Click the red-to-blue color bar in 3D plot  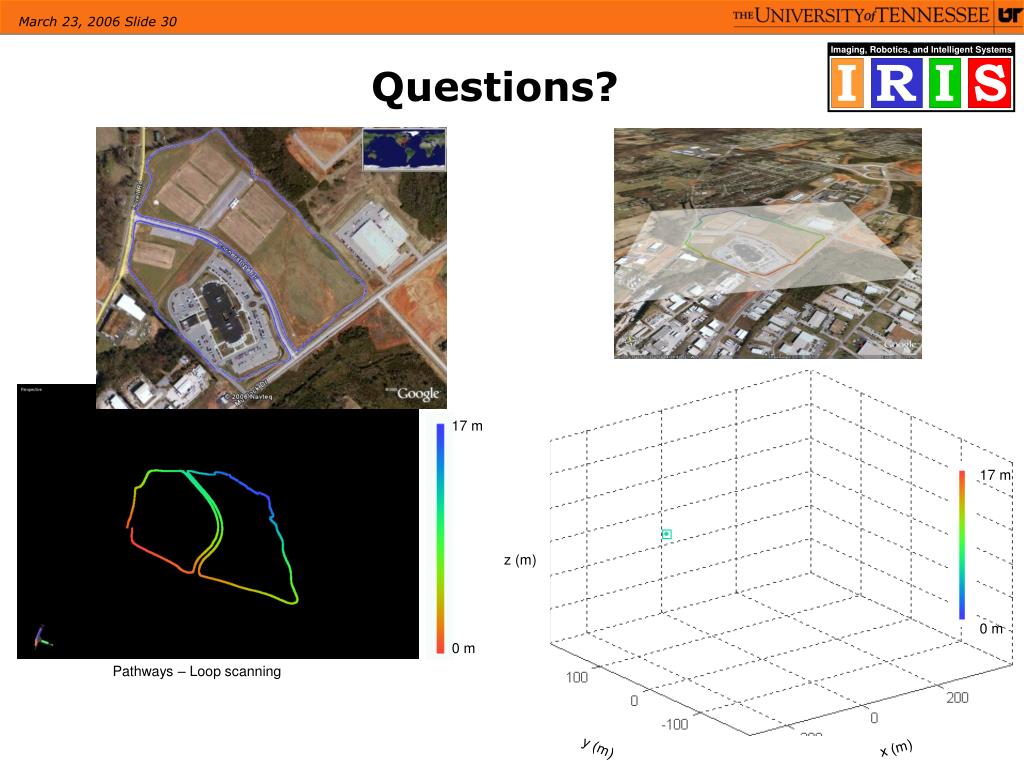pos(962,545)
